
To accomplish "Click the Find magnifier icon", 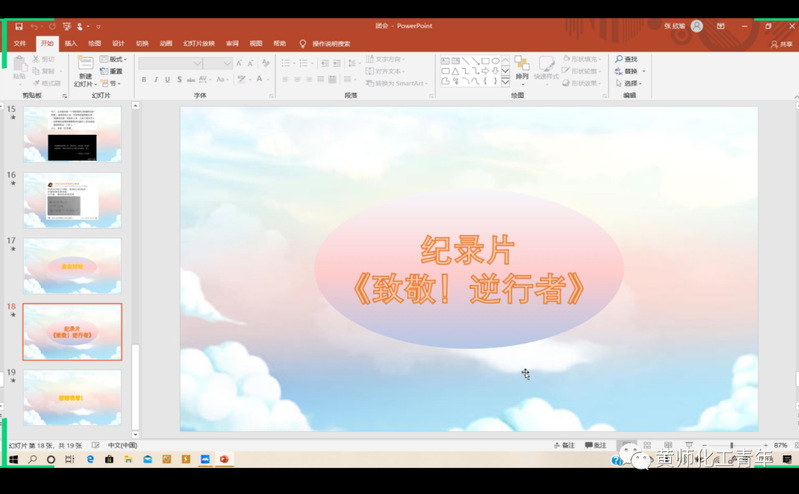I will [x=620, y=60].
